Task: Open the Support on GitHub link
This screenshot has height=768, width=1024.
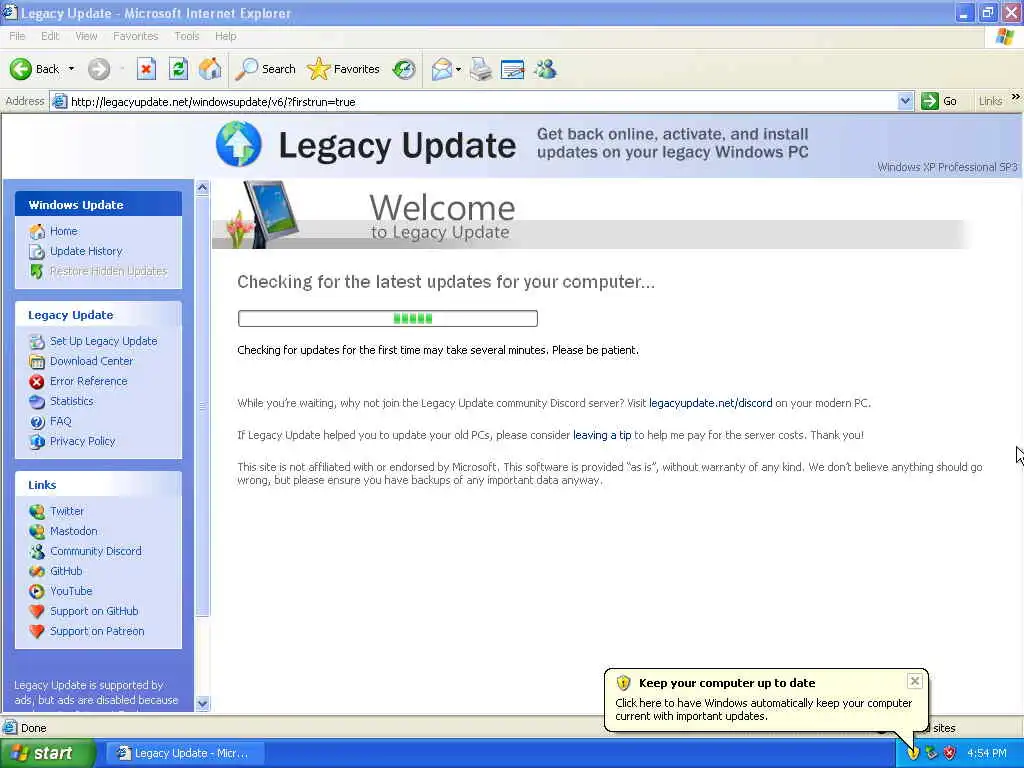Action: pos(94,611)
